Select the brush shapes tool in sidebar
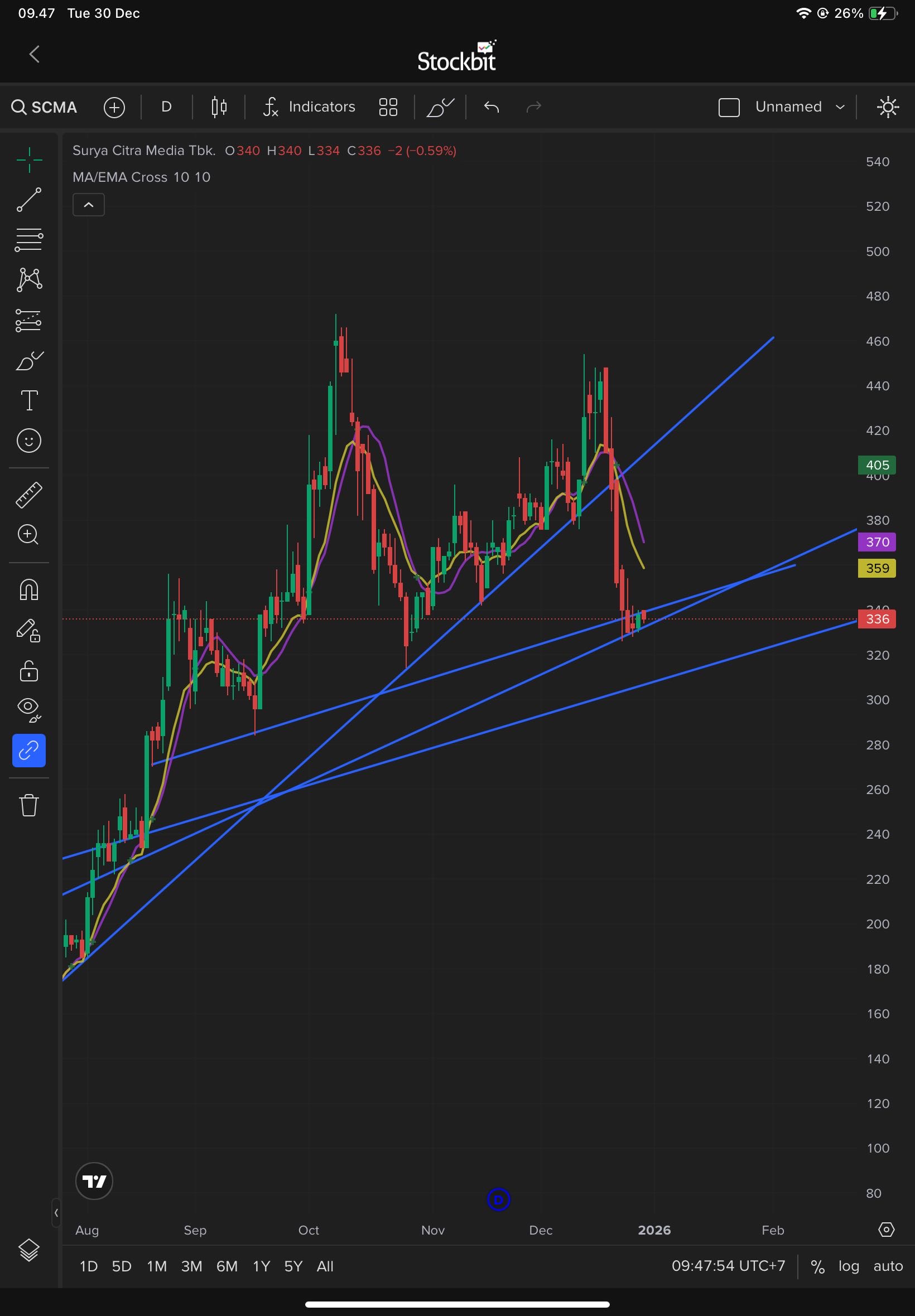 29,360
